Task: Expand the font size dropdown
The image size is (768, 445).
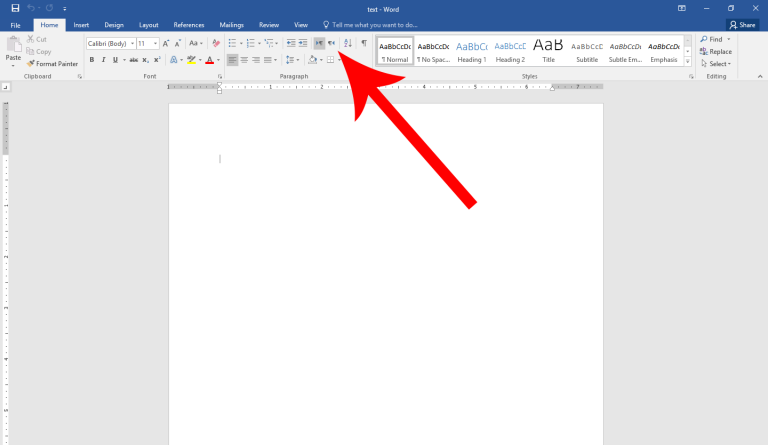Action: [x=155, y=43]
